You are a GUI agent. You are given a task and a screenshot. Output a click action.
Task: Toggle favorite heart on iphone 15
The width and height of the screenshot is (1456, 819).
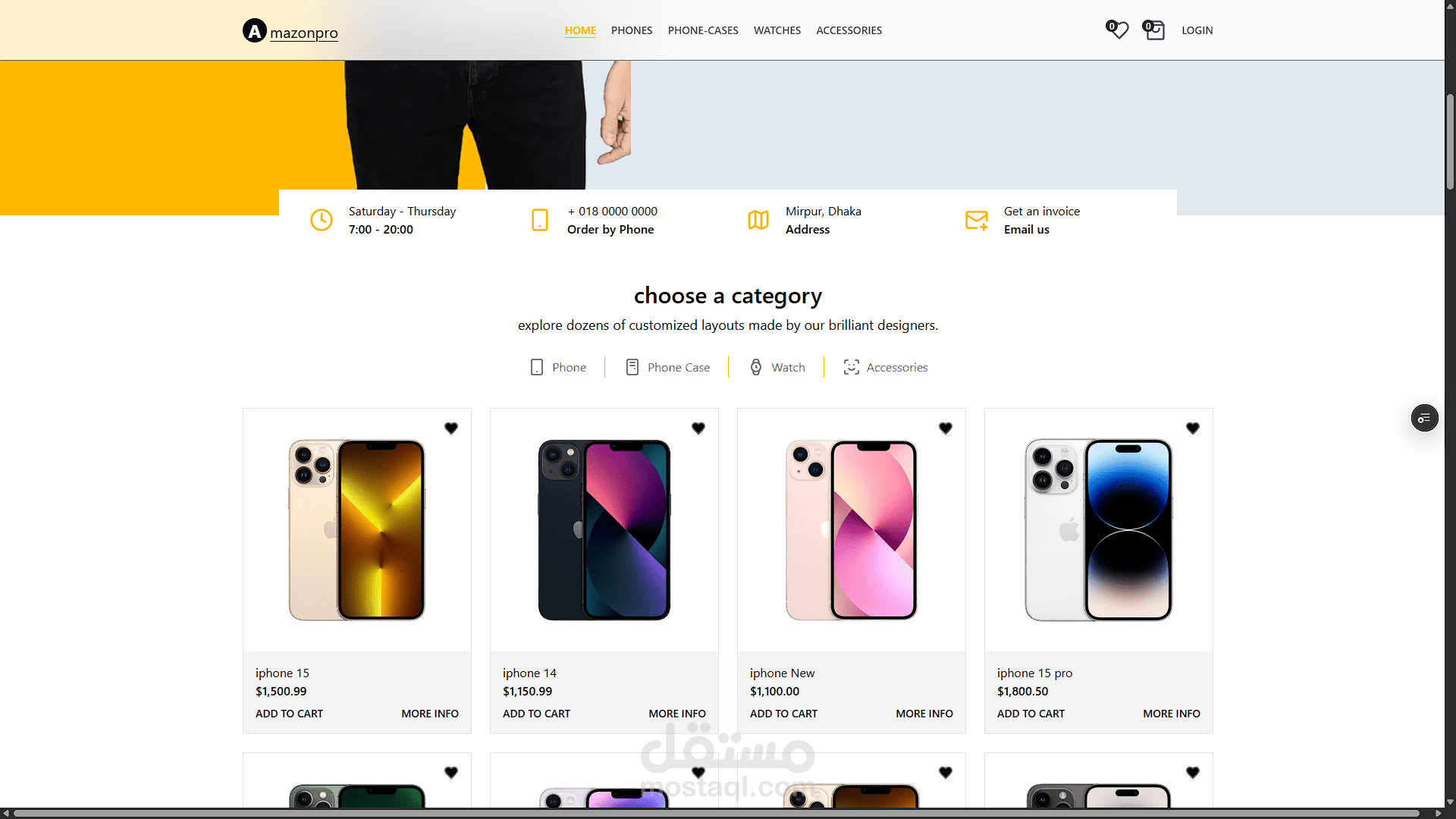(x=451, y=428)
